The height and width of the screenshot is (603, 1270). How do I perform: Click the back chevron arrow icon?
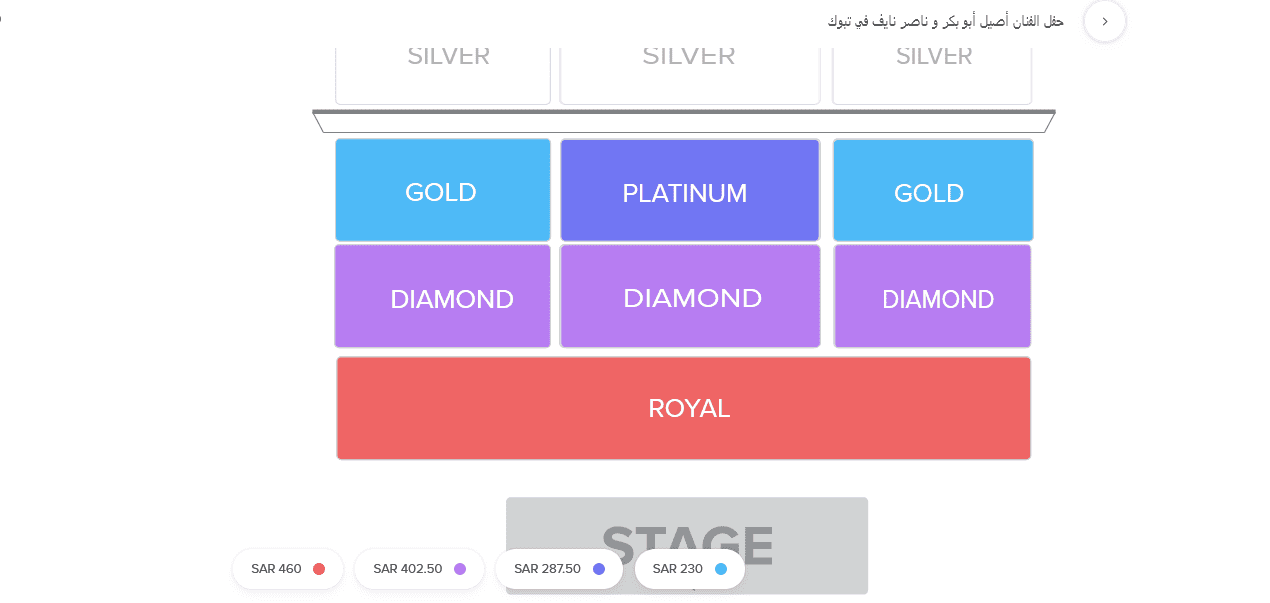pyautogui.click(x=1105, y=21)
